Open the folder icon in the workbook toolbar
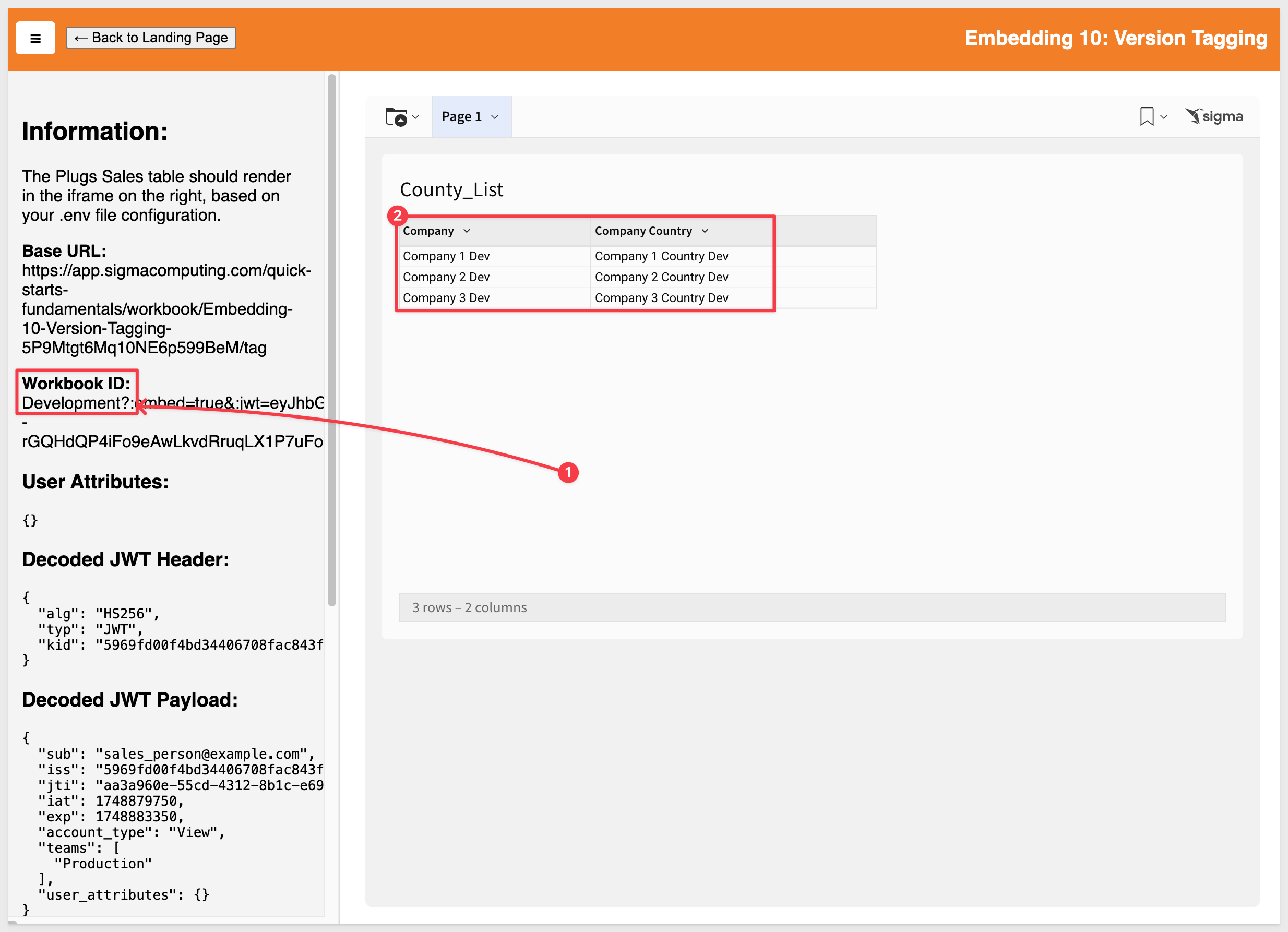The image size is (1288, 932). tap(397, 117)
